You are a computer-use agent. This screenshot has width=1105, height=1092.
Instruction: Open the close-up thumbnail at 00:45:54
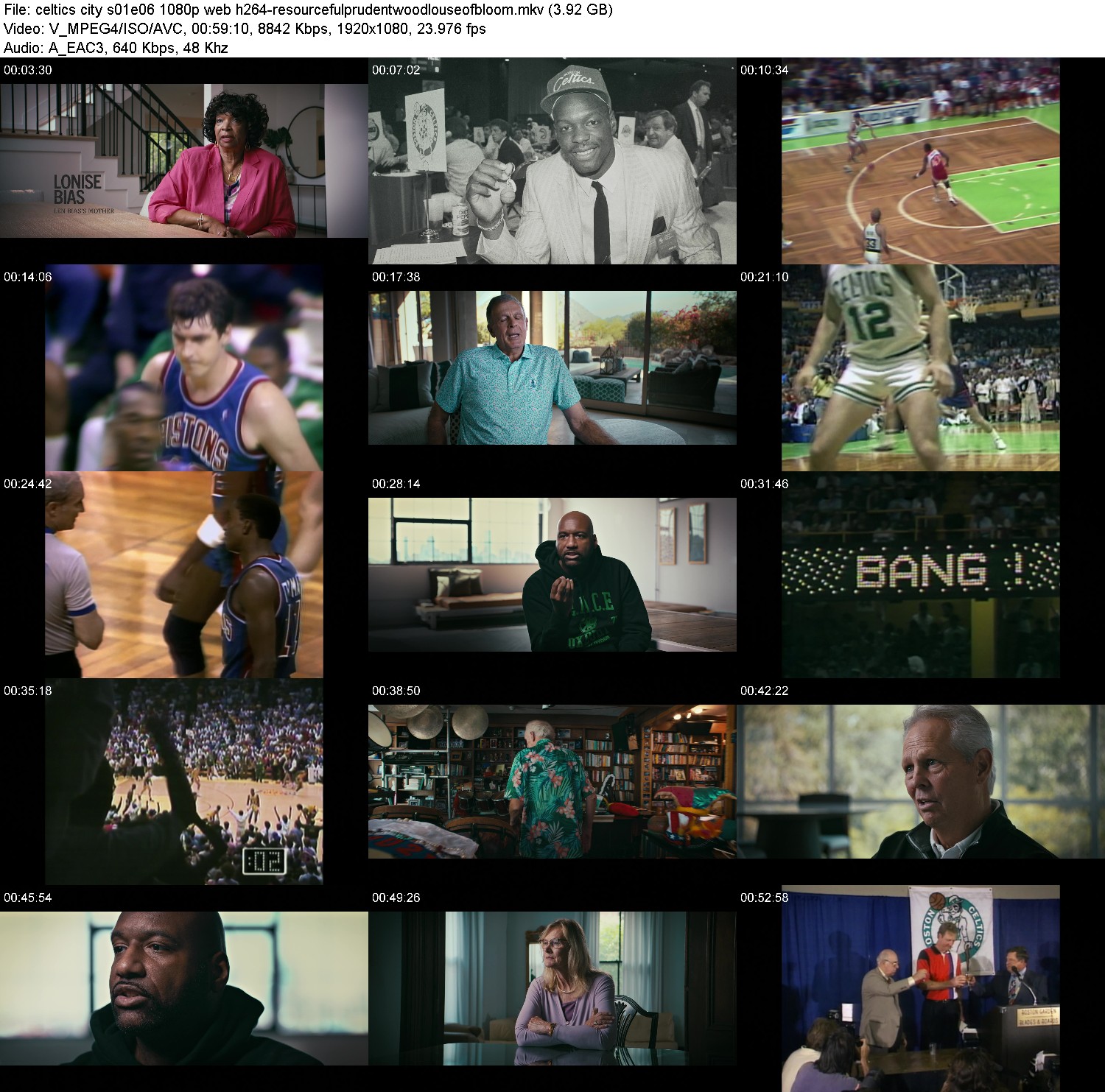click(184, 989)
